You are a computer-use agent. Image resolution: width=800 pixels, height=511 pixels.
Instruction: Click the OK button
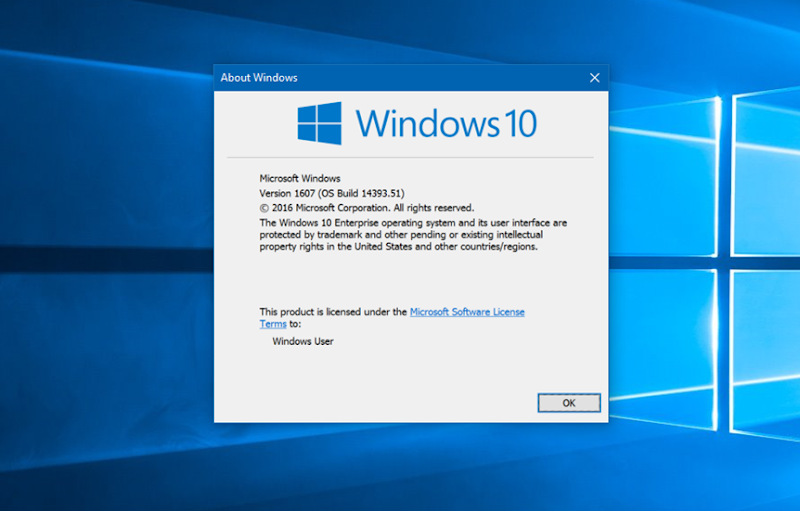coord(569,403)
